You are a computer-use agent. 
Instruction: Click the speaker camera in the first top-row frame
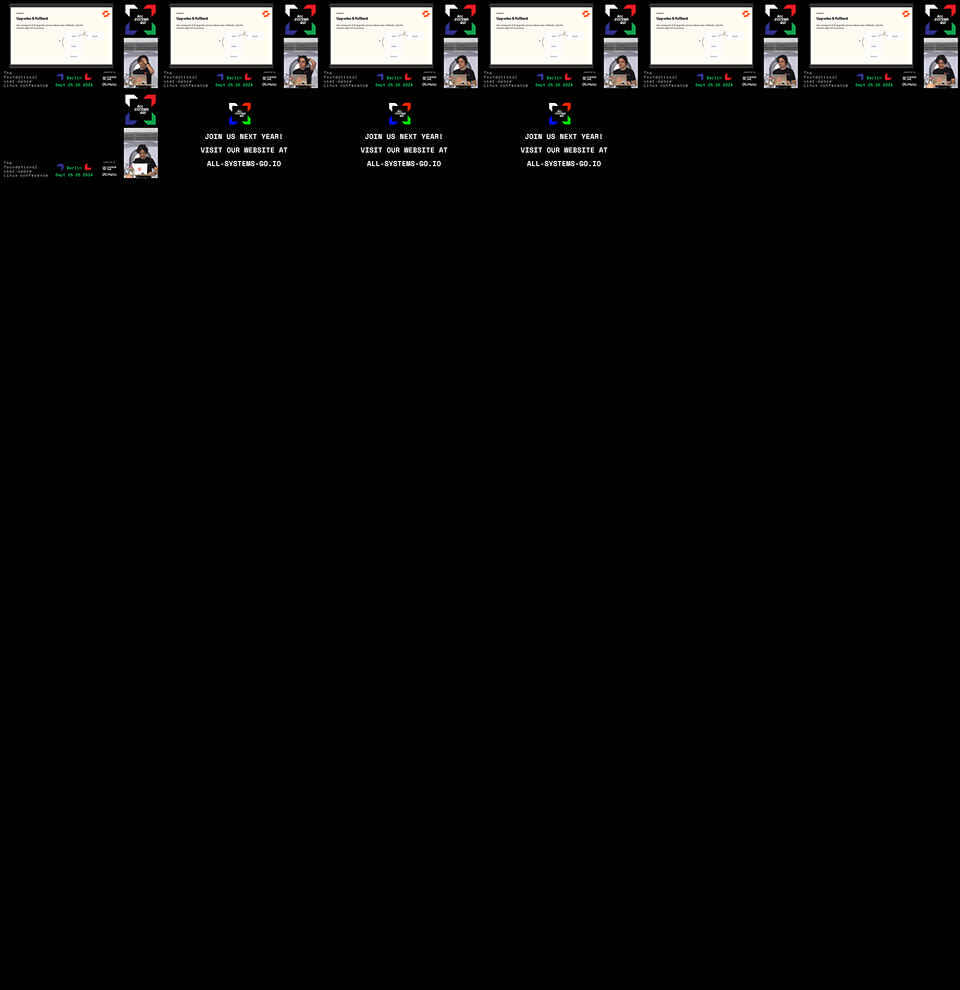coord(141,63)
